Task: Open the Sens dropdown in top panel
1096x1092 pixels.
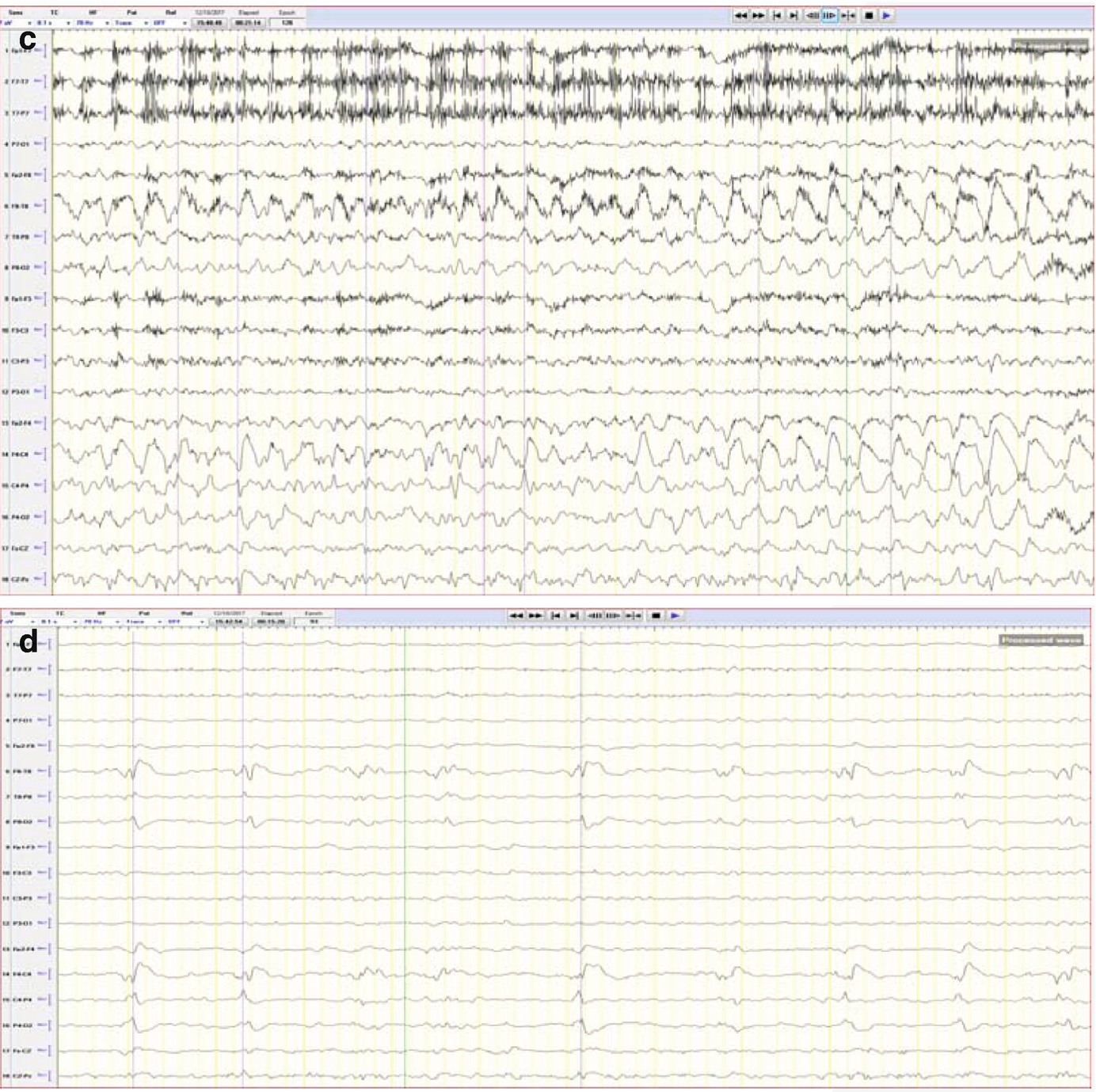Action: click(x=30, y=24)
